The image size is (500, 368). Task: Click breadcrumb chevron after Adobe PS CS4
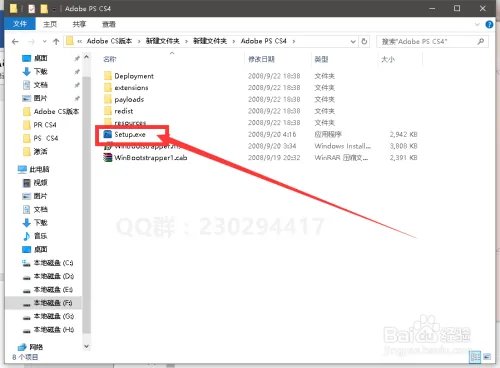294,41
